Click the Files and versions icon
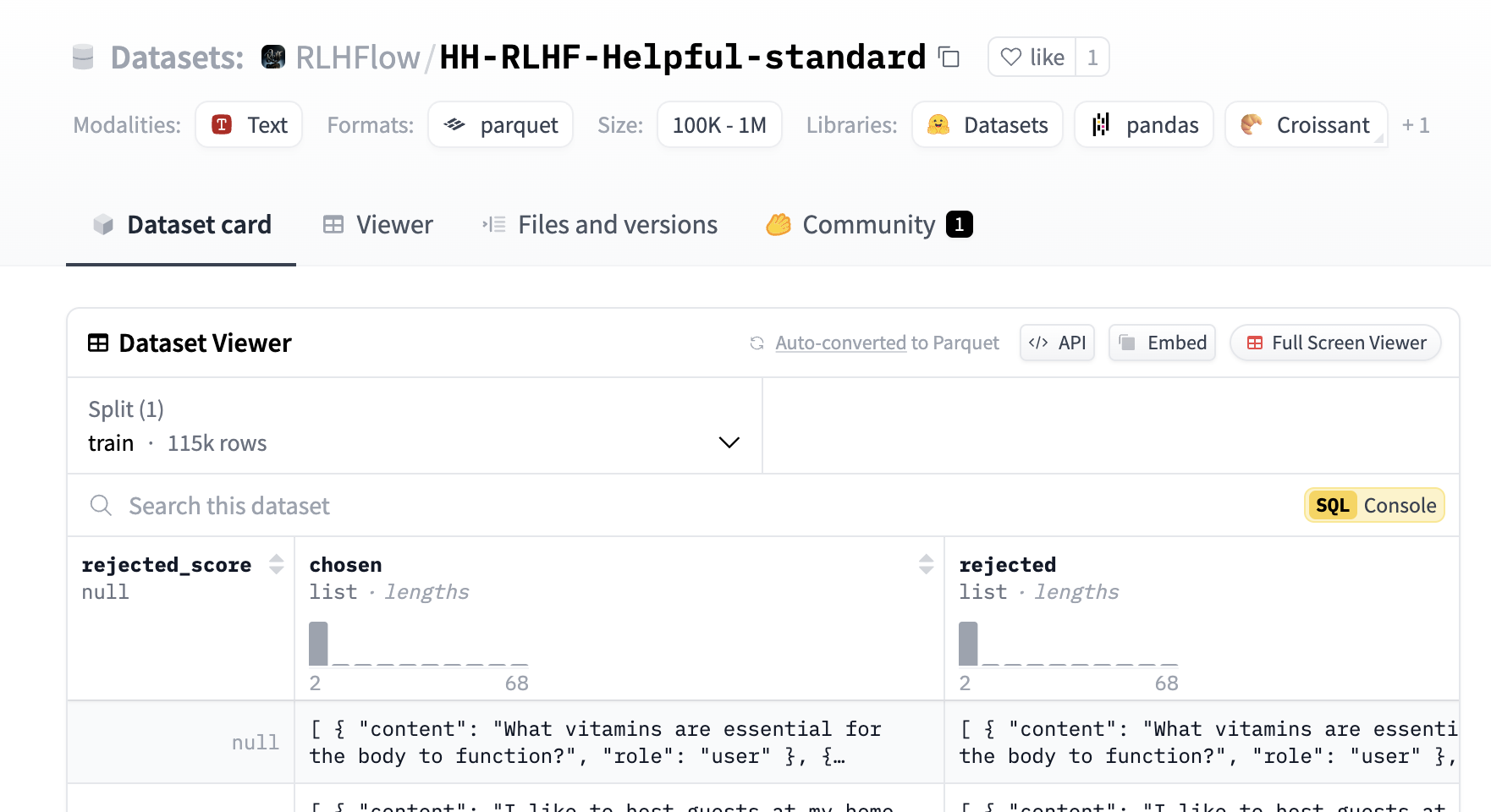 [x=494, y=224]
